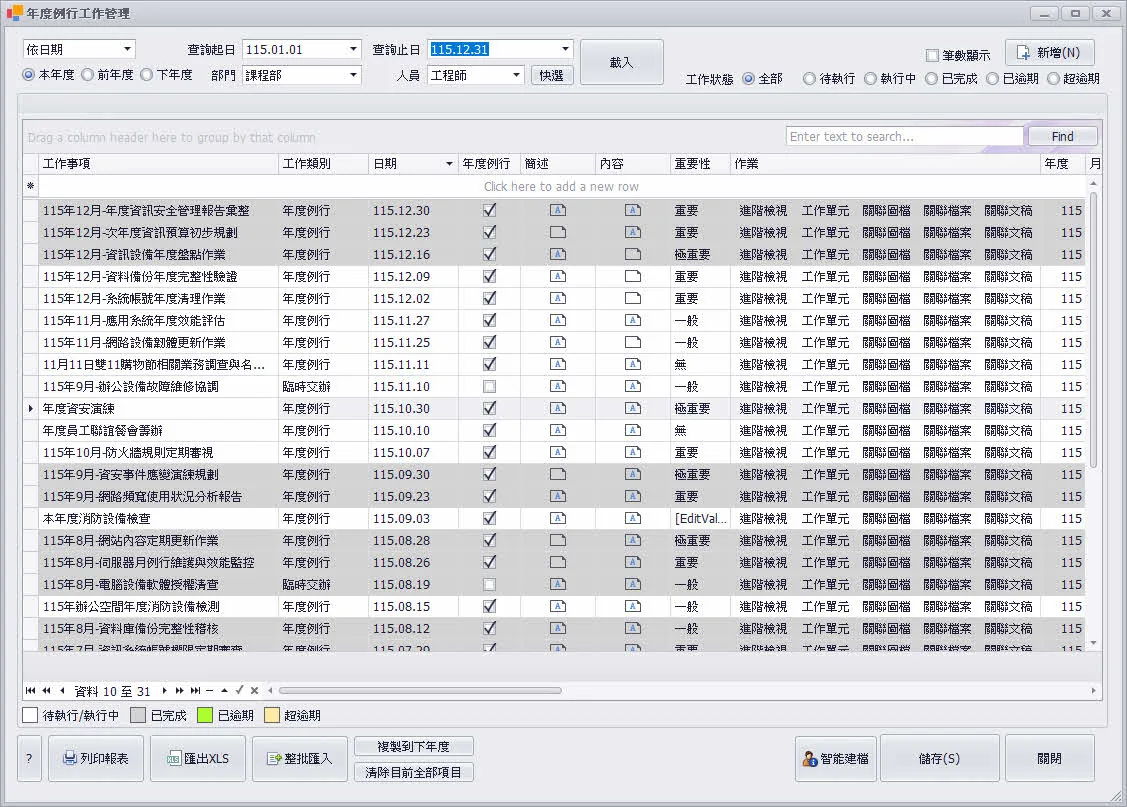Jump to last record in navigator

[196, 691]
